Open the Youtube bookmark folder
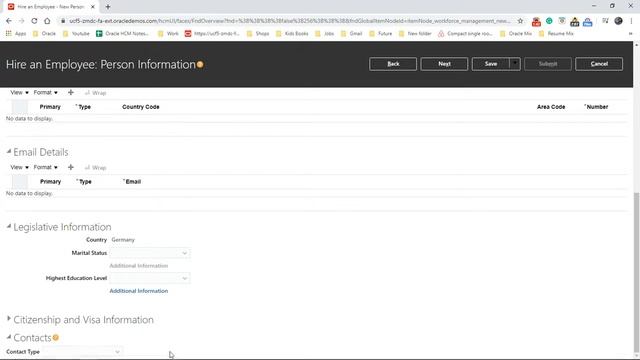 76,33
